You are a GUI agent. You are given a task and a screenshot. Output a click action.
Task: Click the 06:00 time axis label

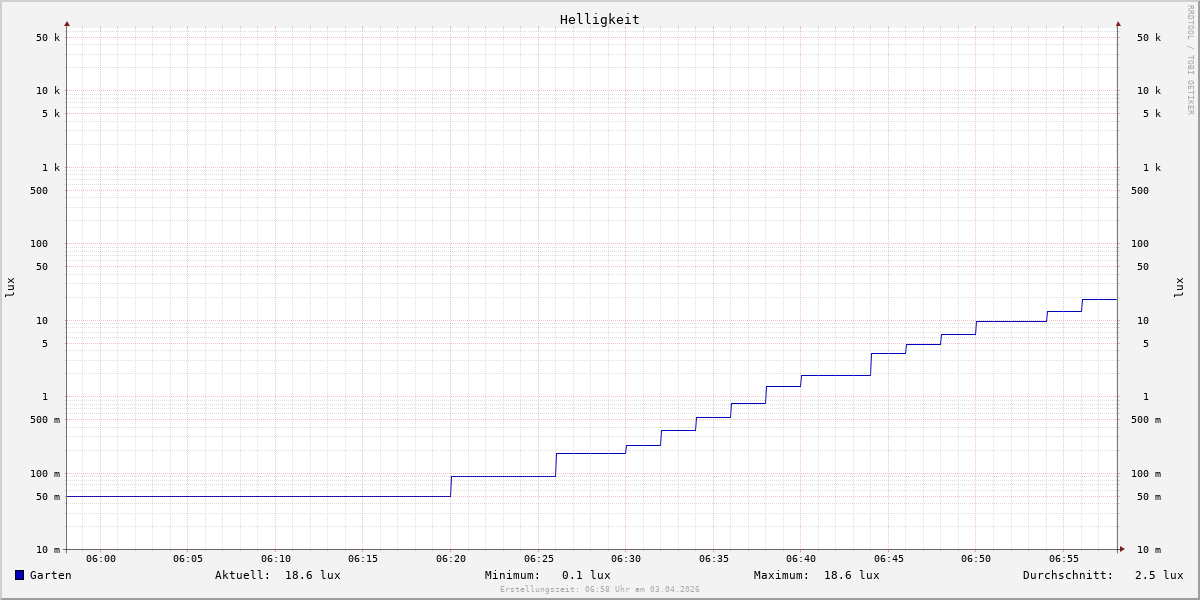[x=101, y=559]
